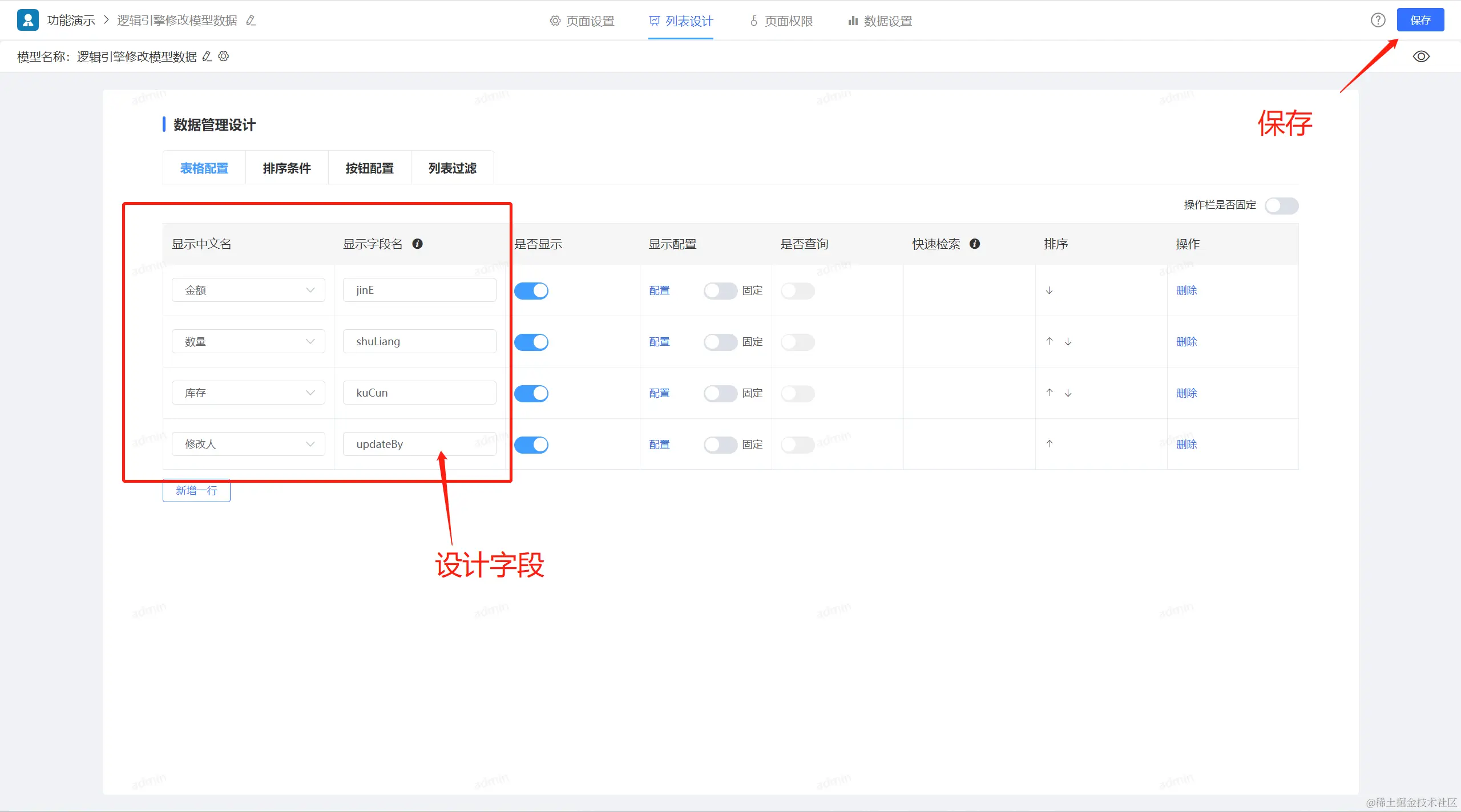Expand the 修改人 display name dropdown
This screenshot has height=812, width=1461.
[248, 444]
